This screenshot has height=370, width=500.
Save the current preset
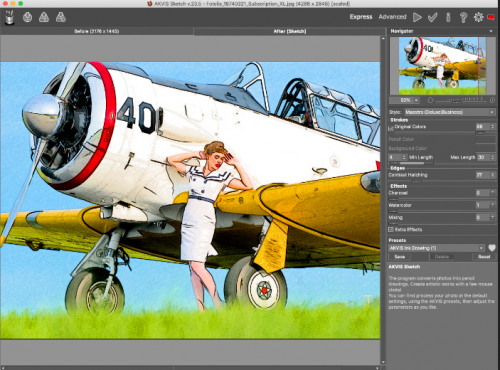coord(400,257)
